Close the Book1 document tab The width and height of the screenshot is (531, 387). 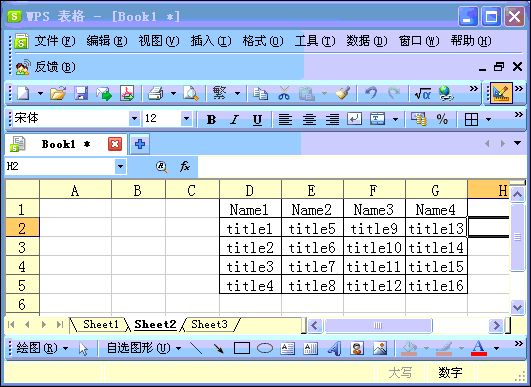(x=115, y=144)
